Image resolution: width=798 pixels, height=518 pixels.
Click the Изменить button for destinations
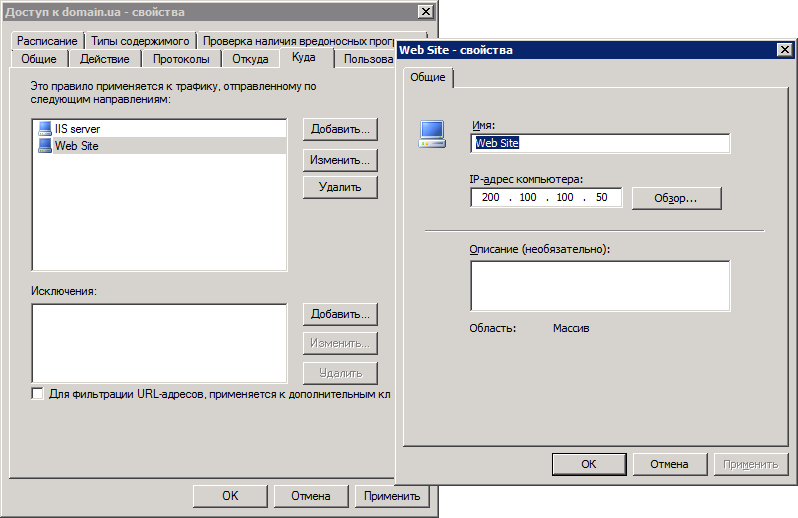340,159
